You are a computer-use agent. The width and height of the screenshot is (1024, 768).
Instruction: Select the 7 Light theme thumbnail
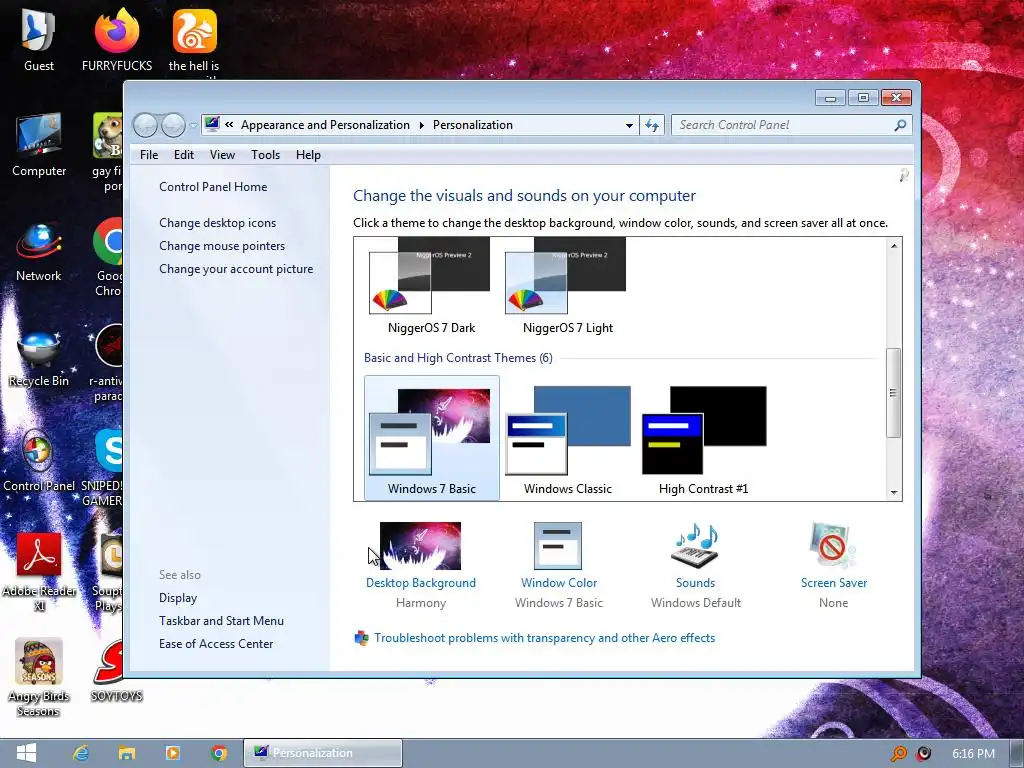[x=566, y=274]
